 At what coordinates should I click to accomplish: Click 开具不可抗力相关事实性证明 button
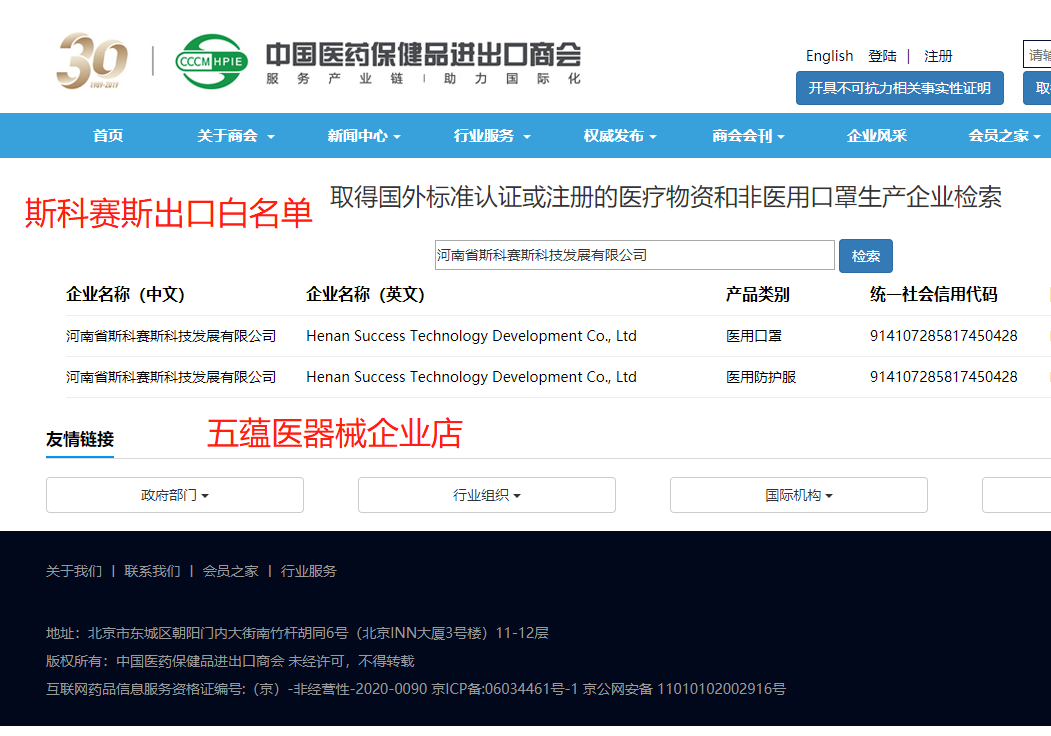[900, 88]
